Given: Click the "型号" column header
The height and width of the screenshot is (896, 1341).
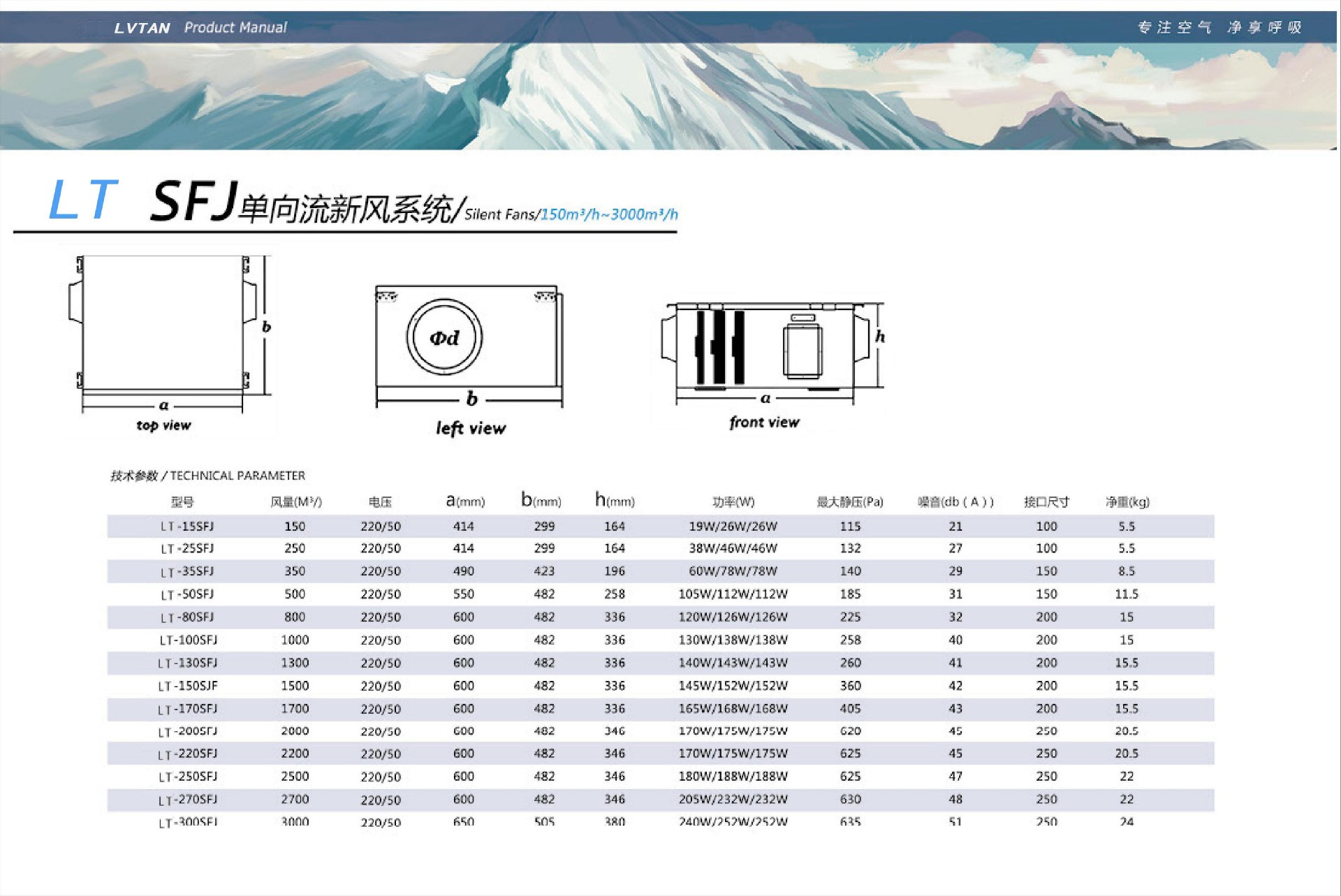Looking at the screenshot, I should 182,502.
